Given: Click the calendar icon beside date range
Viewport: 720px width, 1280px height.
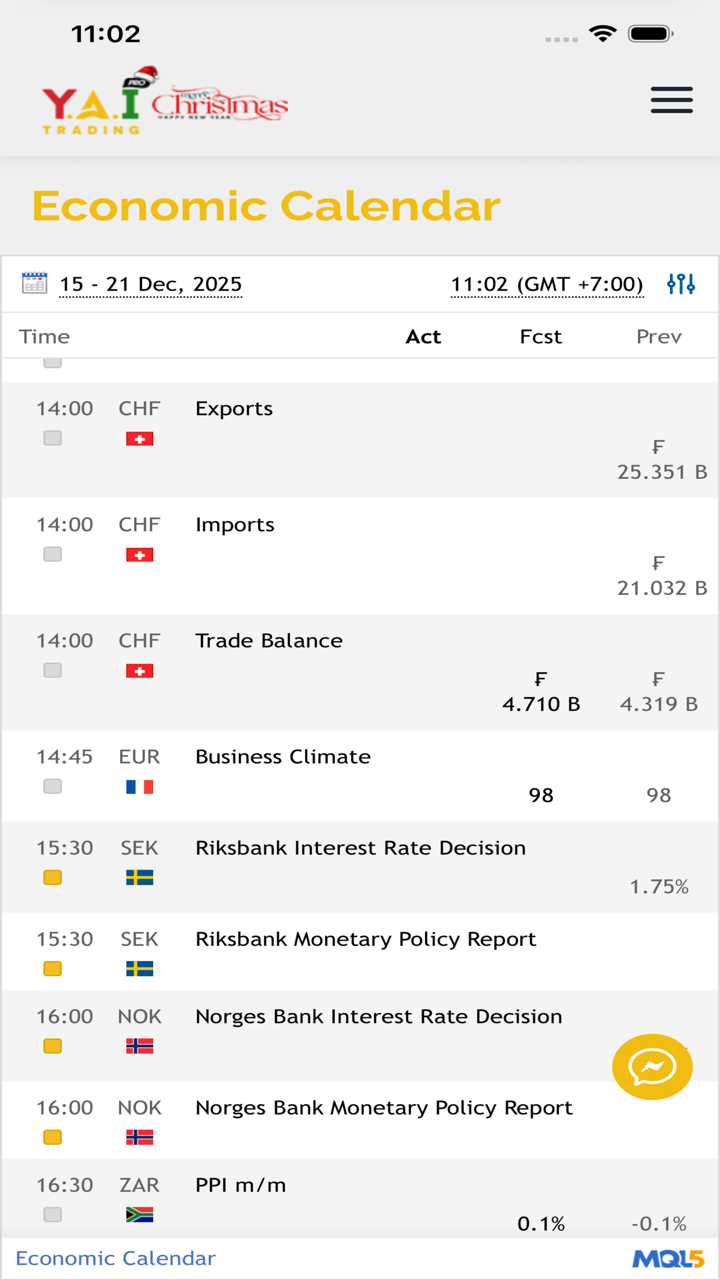Looking at the screenshot, I should [35, 283].
